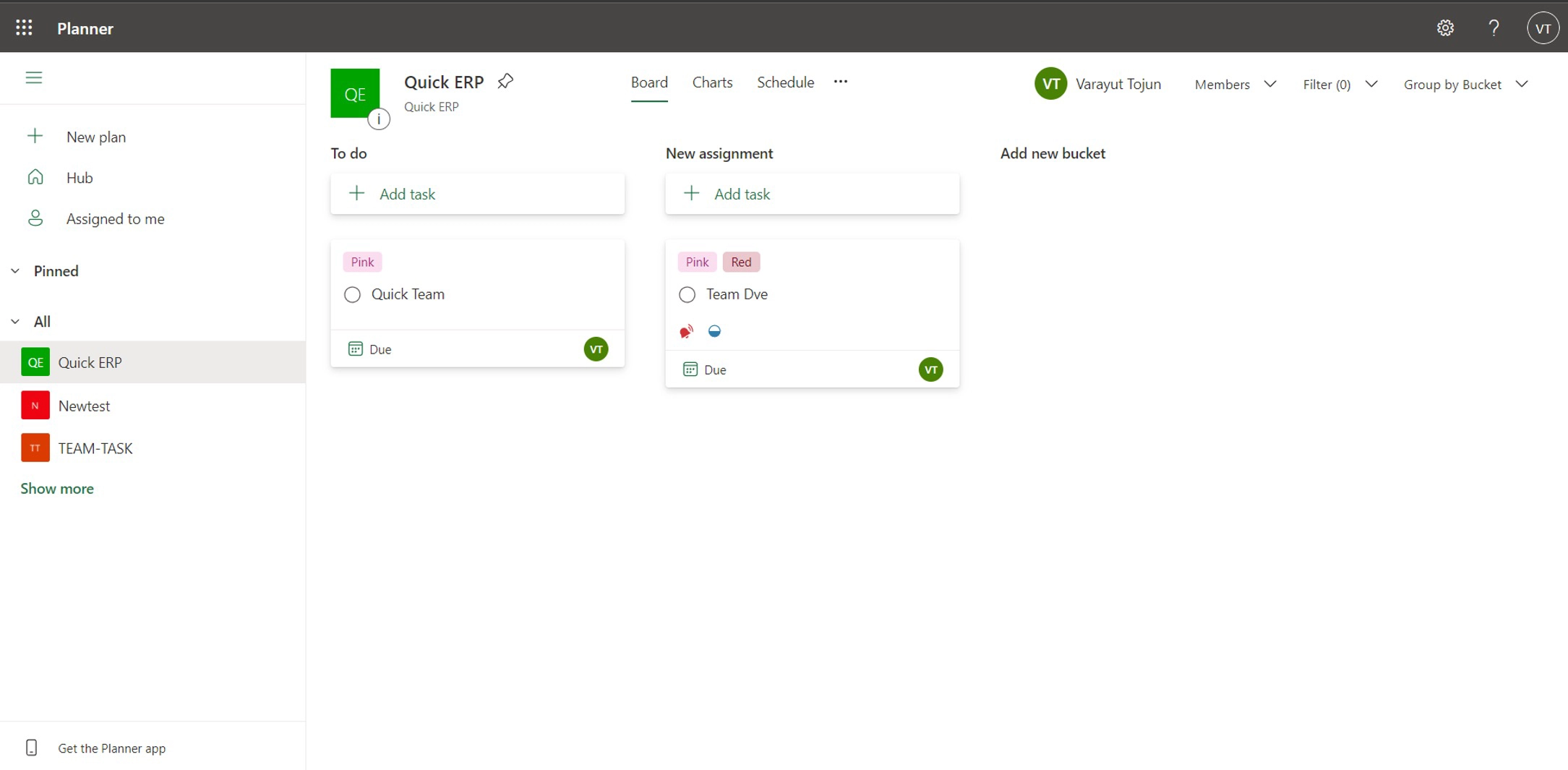Image resolution: width=1568 pixels, height=770 pixels.
Task: Click the red urgent priority icon on Team Dve
Action: [686, 331]
